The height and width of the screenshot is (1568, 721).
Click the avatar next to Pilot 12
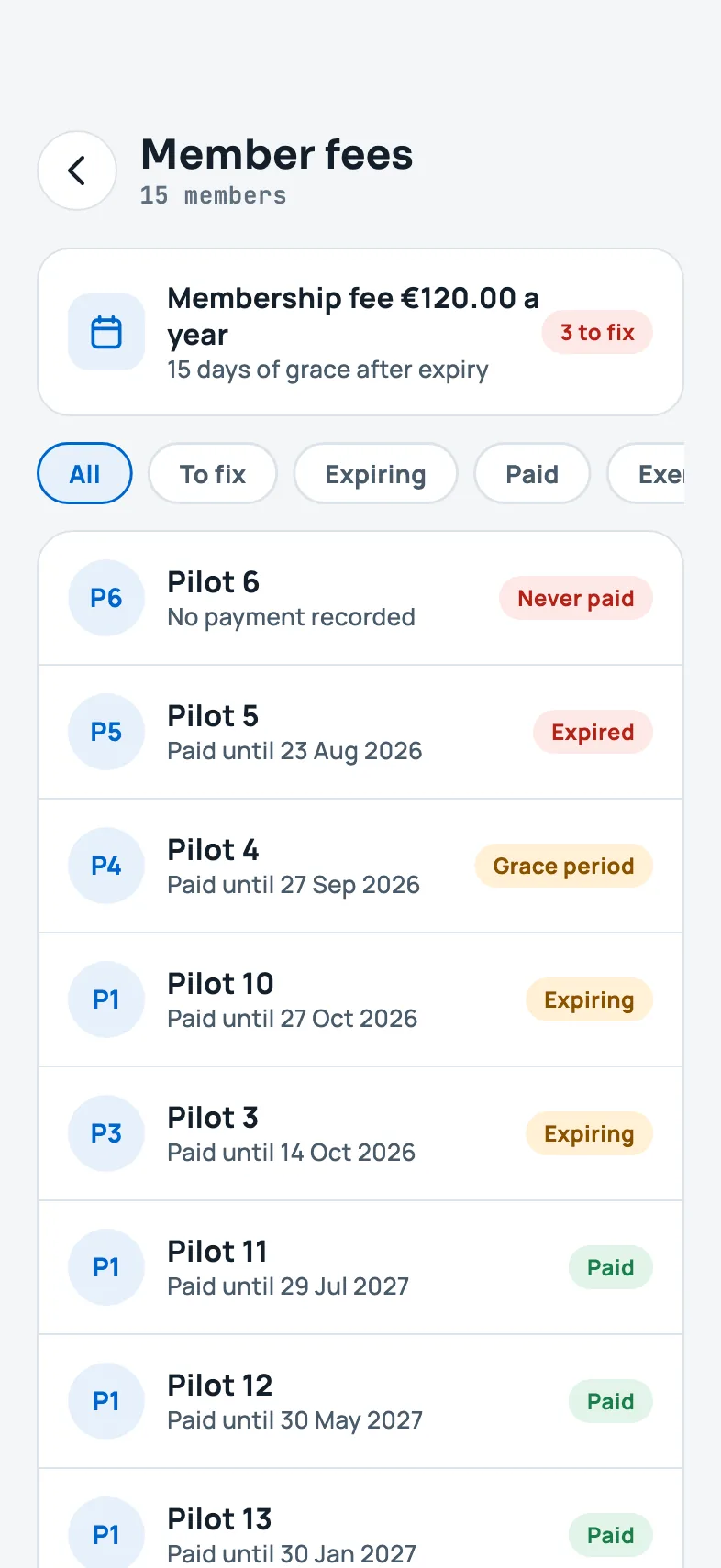pyautogui.click(x=106, y=1401)
